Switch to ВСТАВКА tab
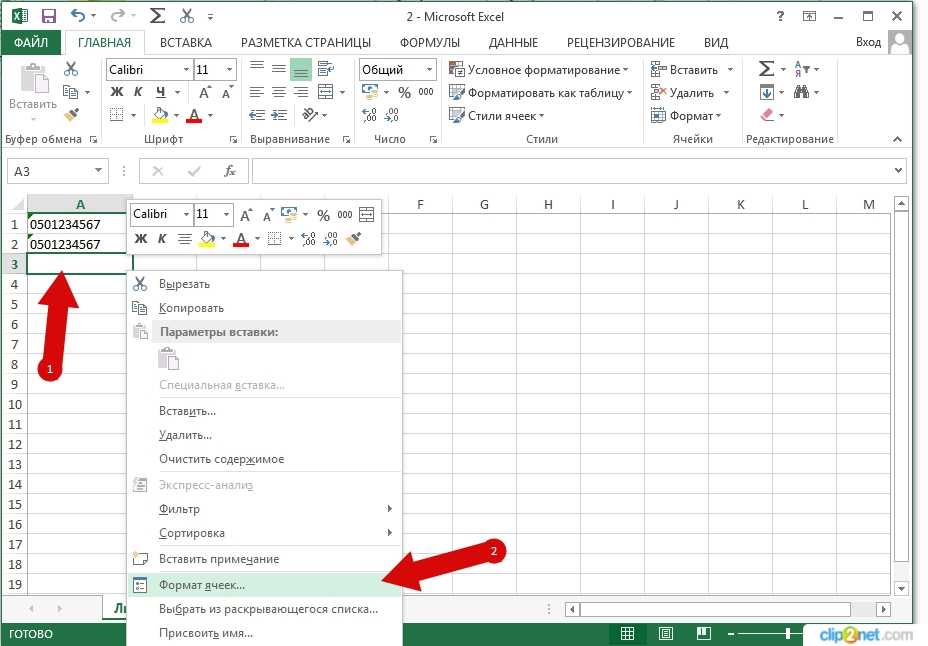 click(185, 43)
